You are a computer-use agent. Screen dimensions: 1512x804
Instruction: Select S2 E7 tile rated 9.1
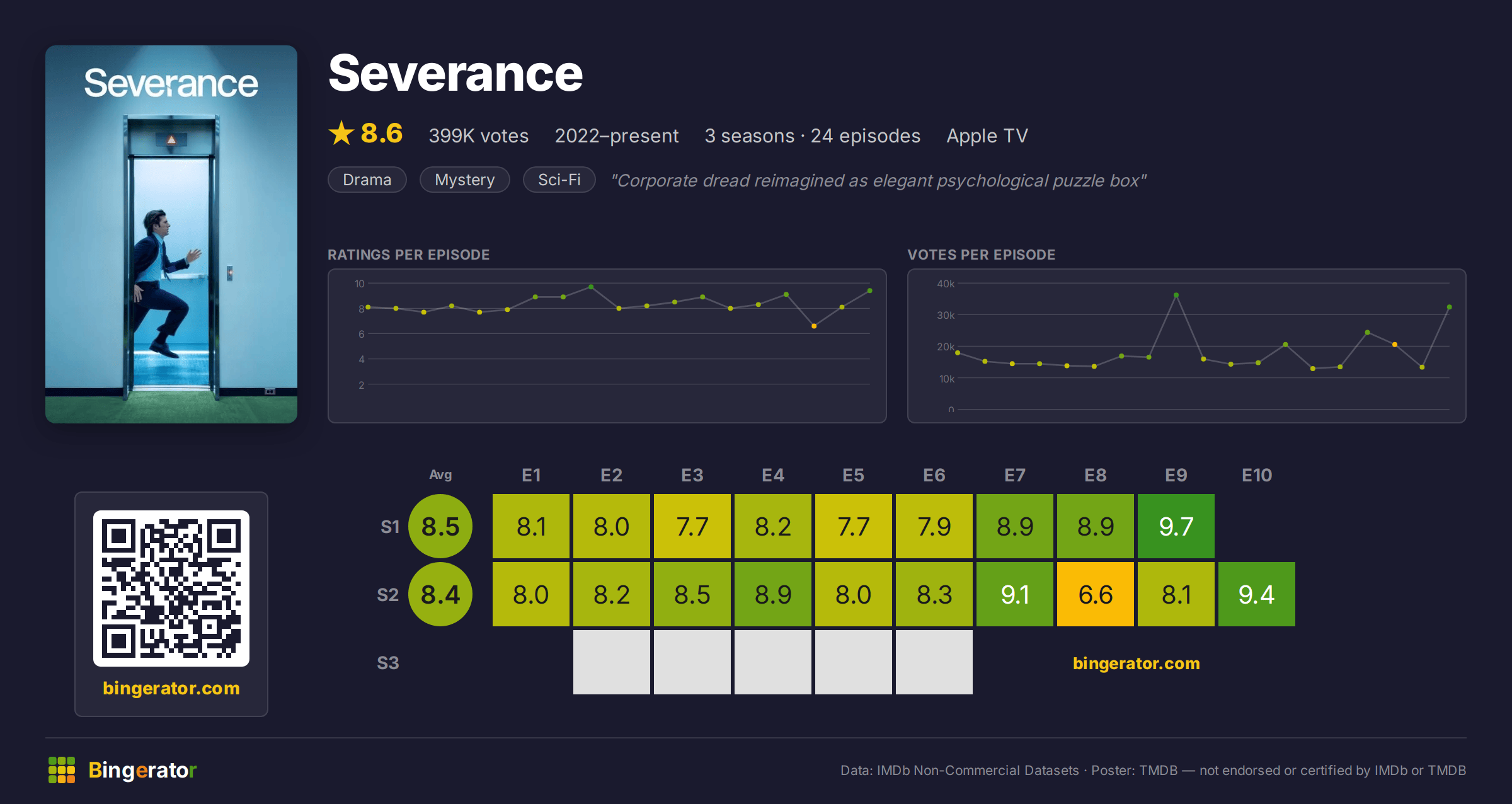1015,594
